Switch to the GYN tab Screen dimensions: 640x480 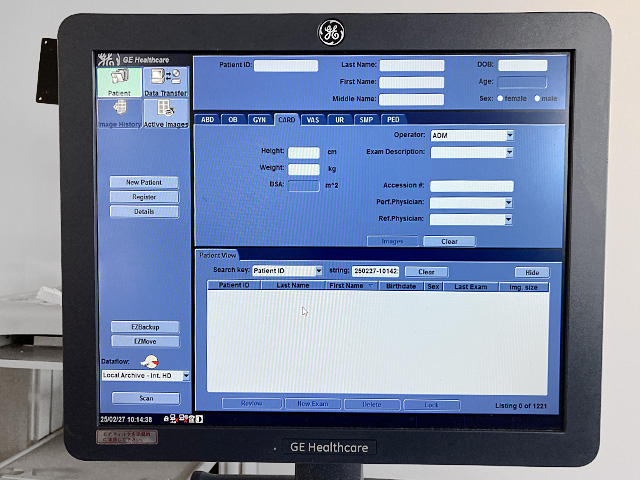[x=259, y=120]
